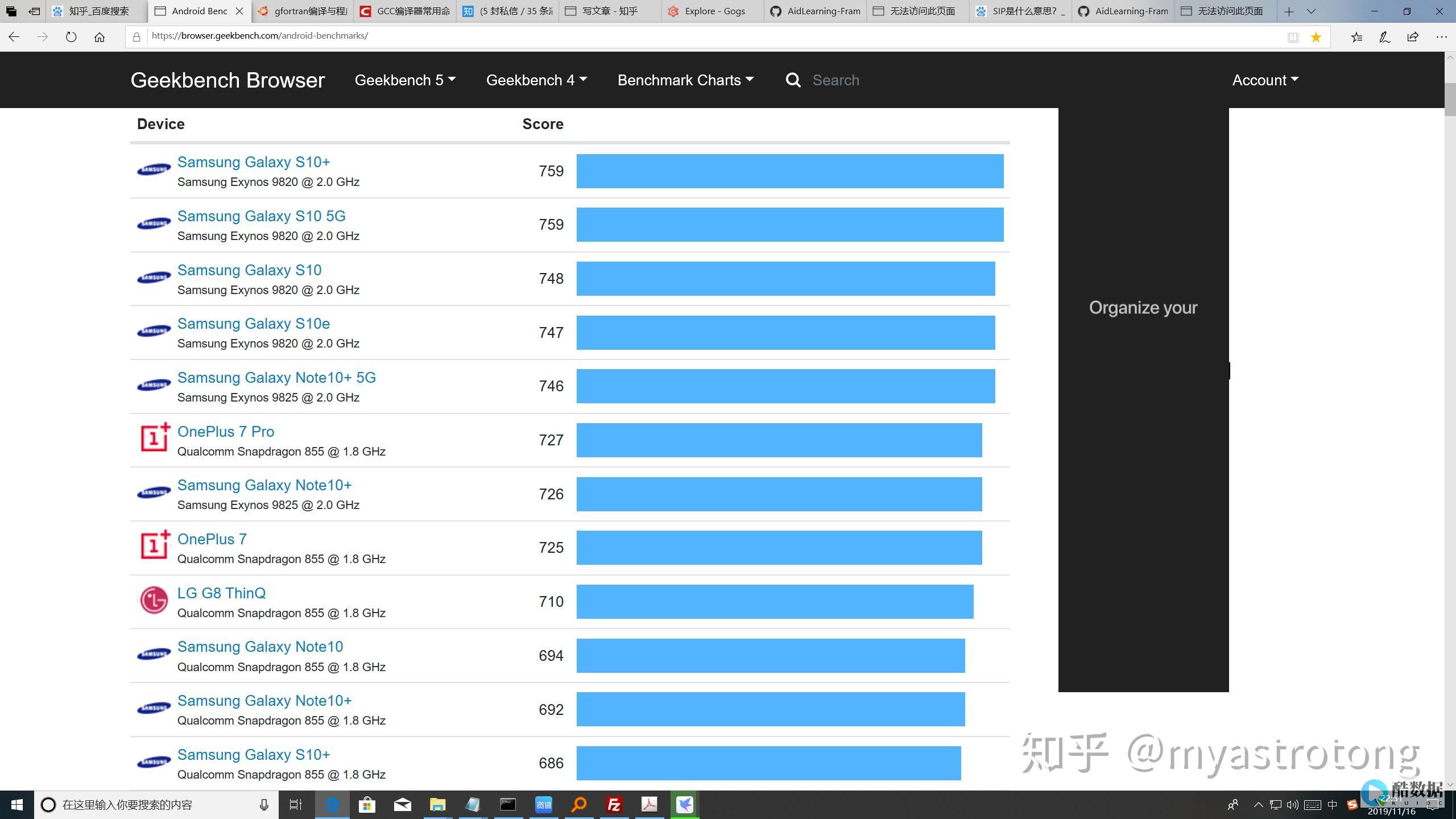
Task: Open File Explorer from taskbar
Action: (x=437, y=805)
